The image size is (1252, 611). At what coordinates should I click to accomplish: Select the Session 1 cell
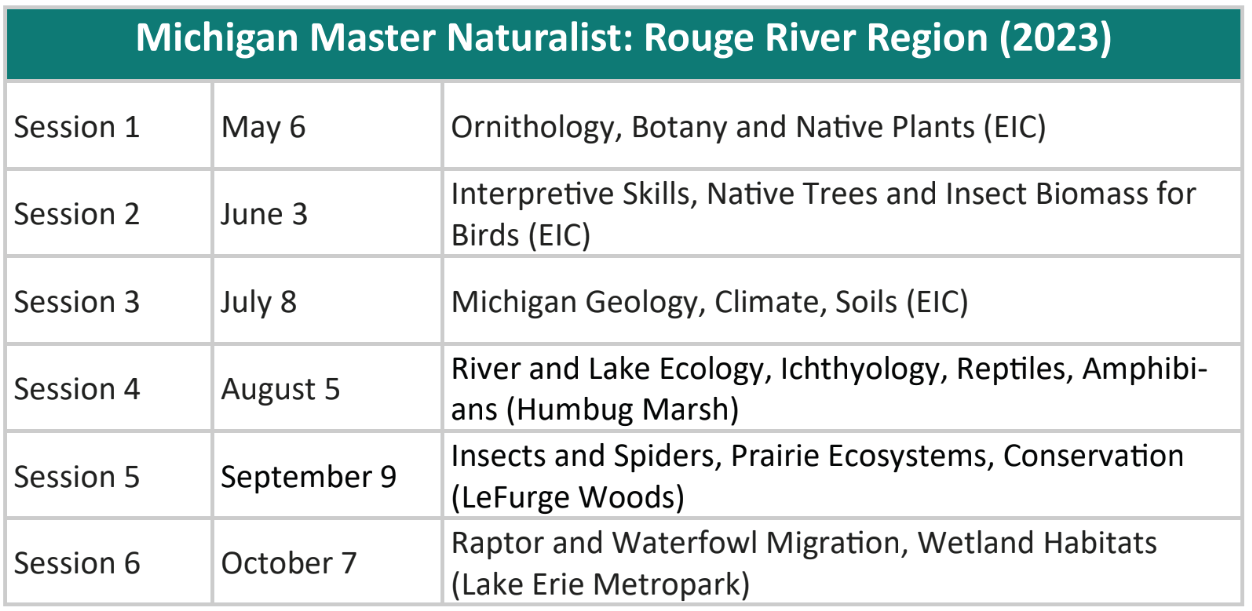point(79,128)
